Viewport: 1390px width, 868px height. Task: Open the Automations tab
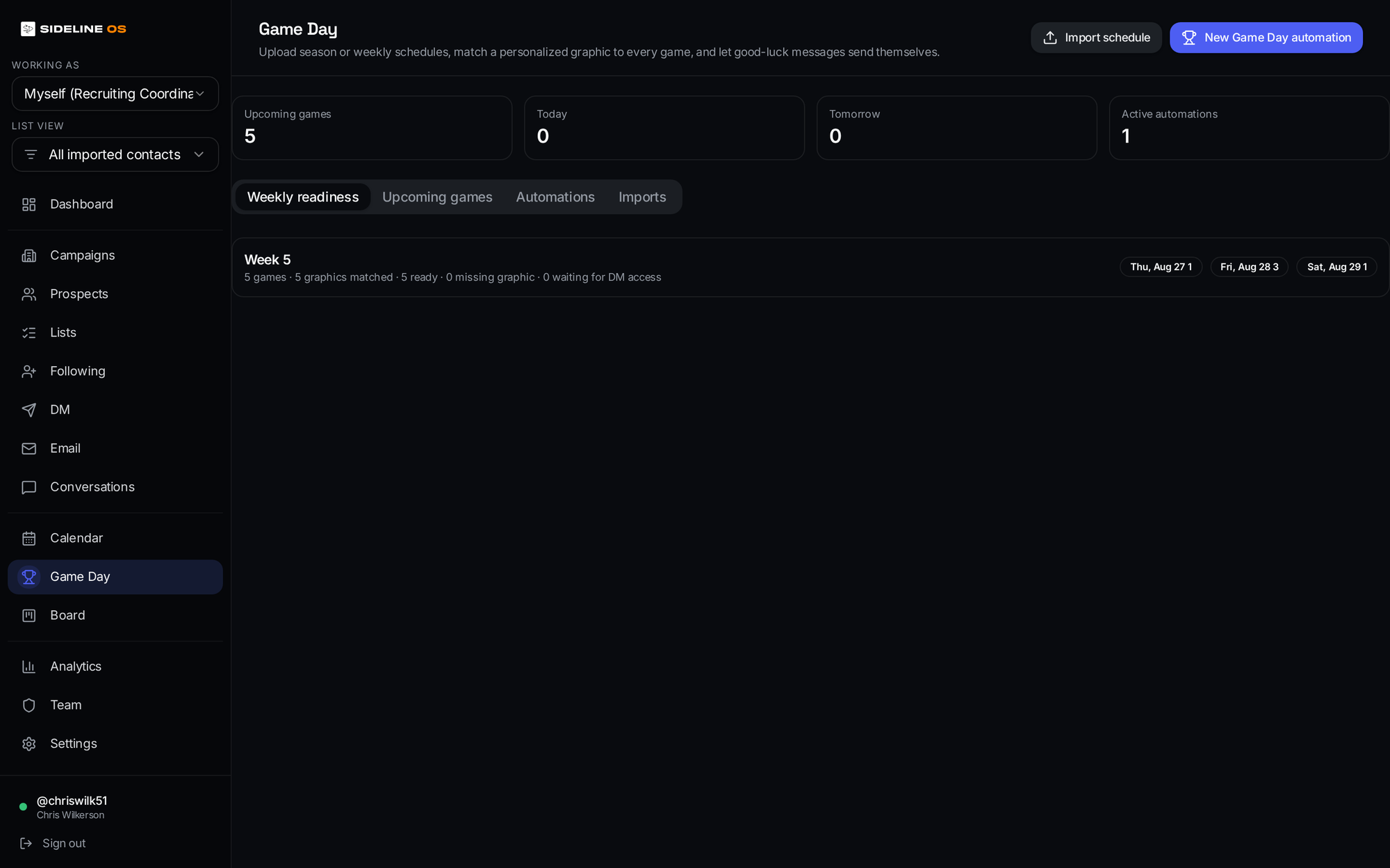tap(555, 197)
